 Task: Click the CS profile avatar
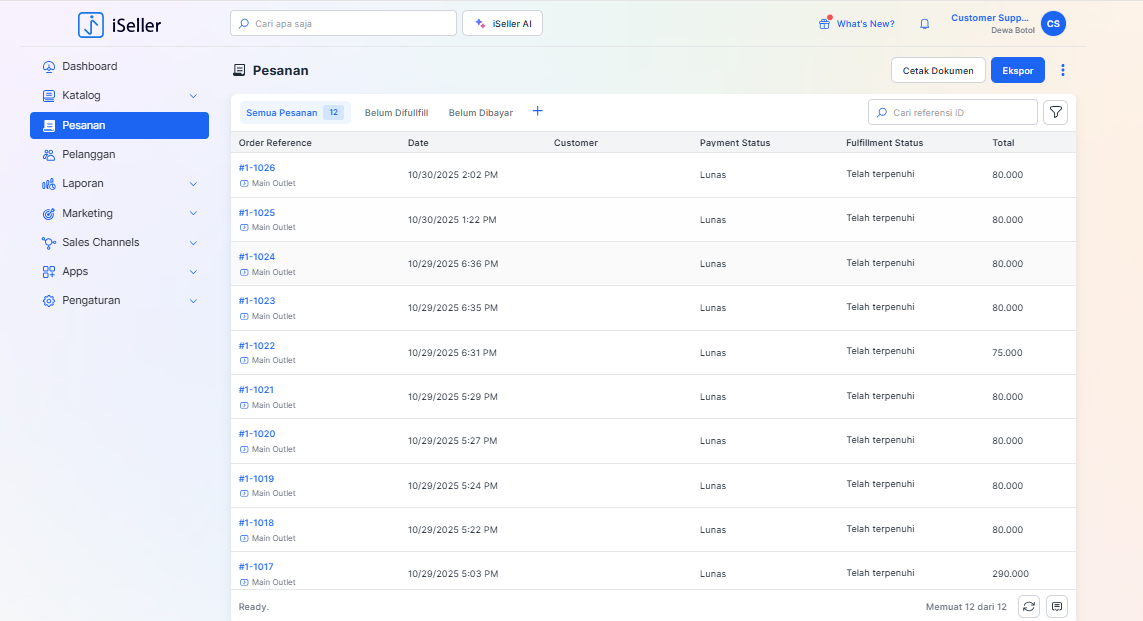coord(1053,24)
